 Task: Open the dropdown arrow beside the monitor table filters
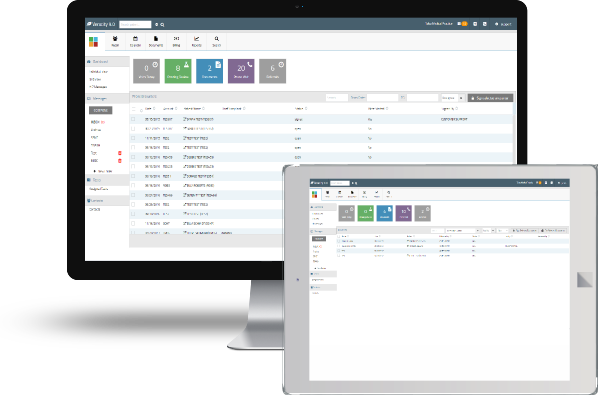tap(461, 98)
